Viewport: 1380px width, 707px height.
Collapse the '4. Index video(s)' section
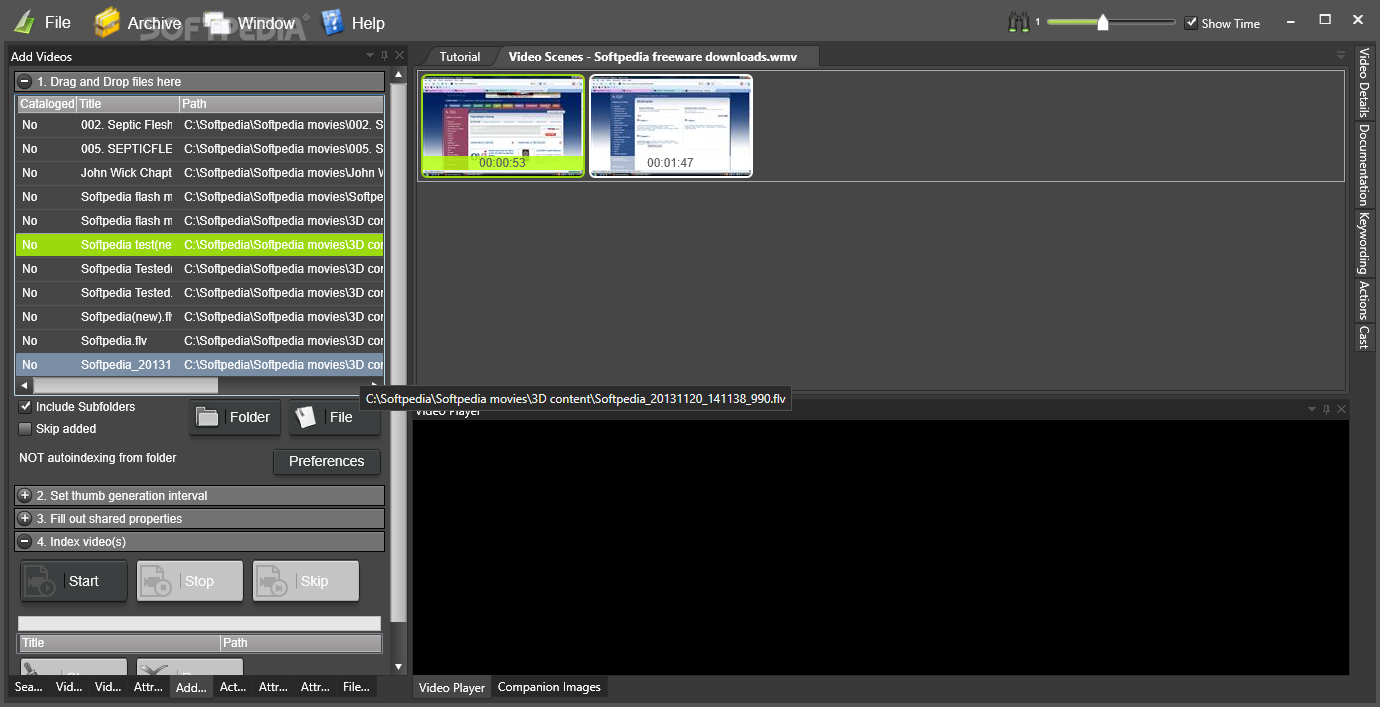[x=24, y=542]
